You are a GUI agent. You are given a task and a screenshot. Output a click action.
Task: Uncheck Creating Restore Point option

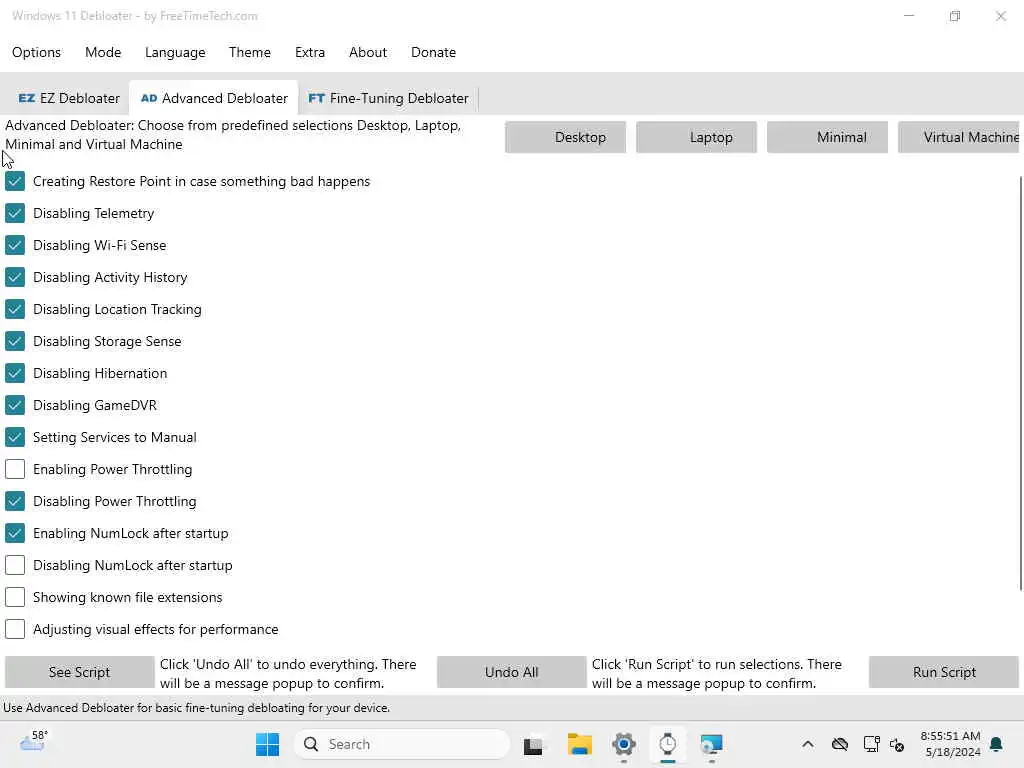14,181
